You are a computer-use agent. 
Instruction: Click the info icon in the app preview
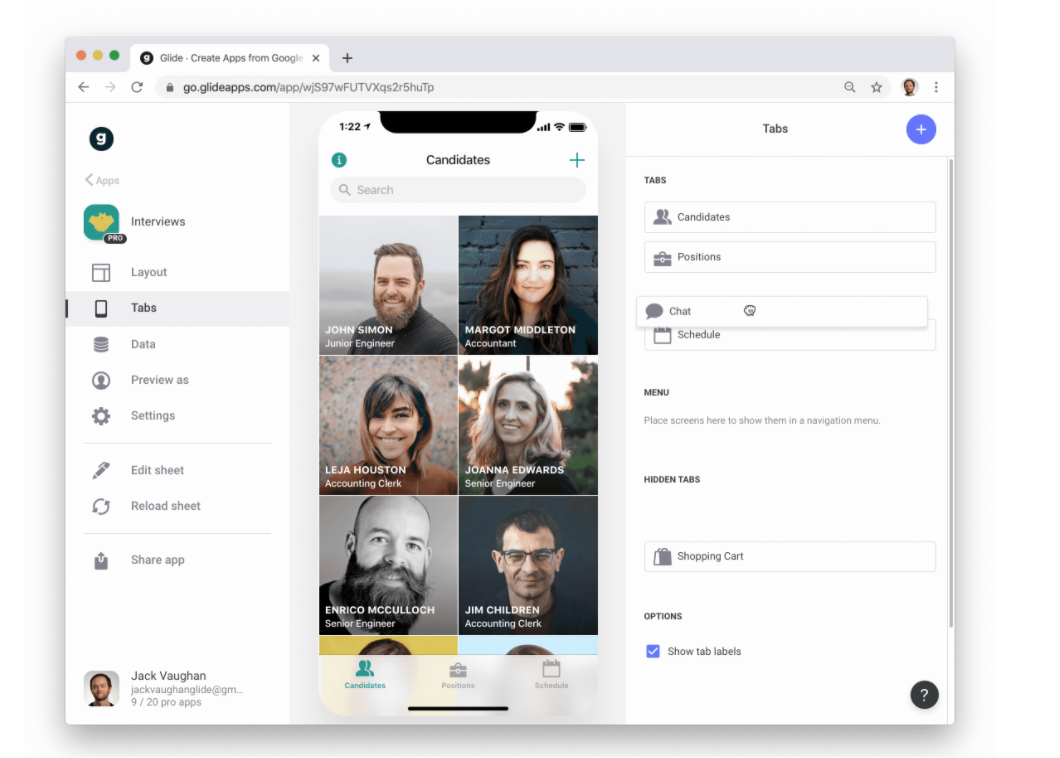339,160
